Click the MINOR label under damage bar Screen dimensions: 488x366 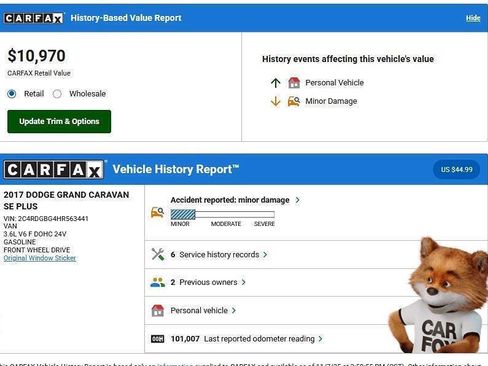(180, 224)
